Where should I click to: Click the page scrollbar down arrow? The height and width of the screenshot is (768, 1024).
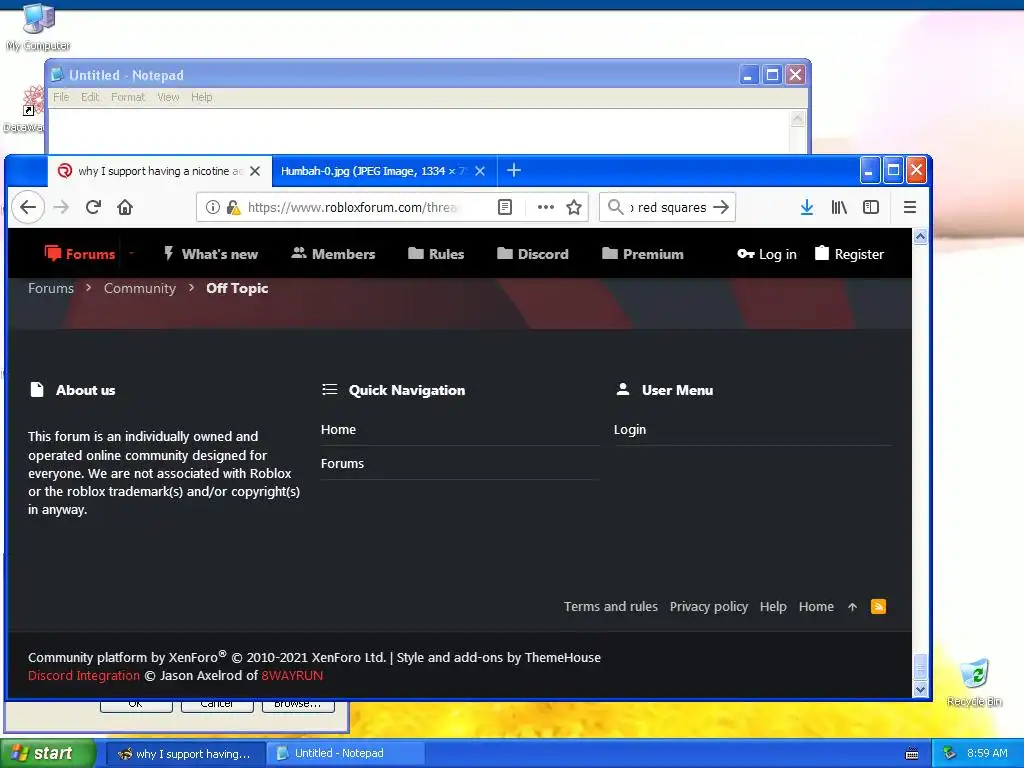coord(920,690)
